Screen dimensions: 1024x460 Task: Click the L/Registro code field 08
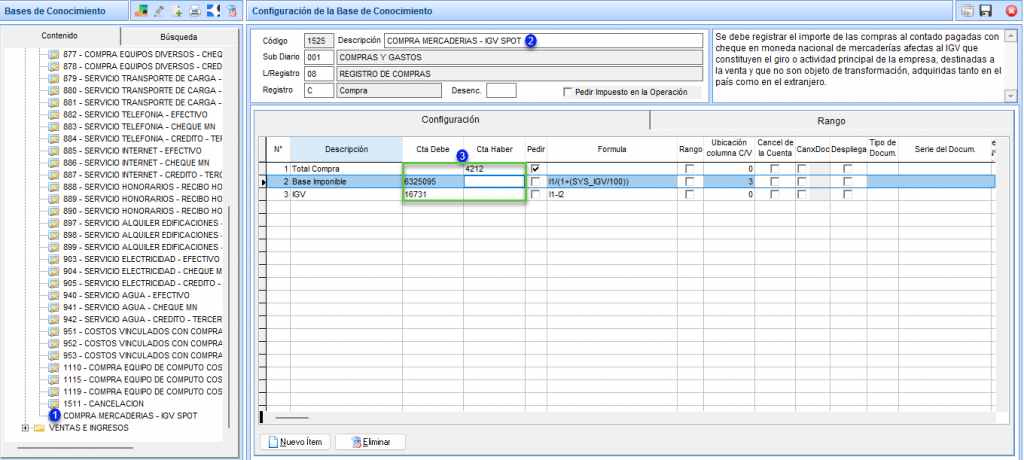[x=319, y=74]
